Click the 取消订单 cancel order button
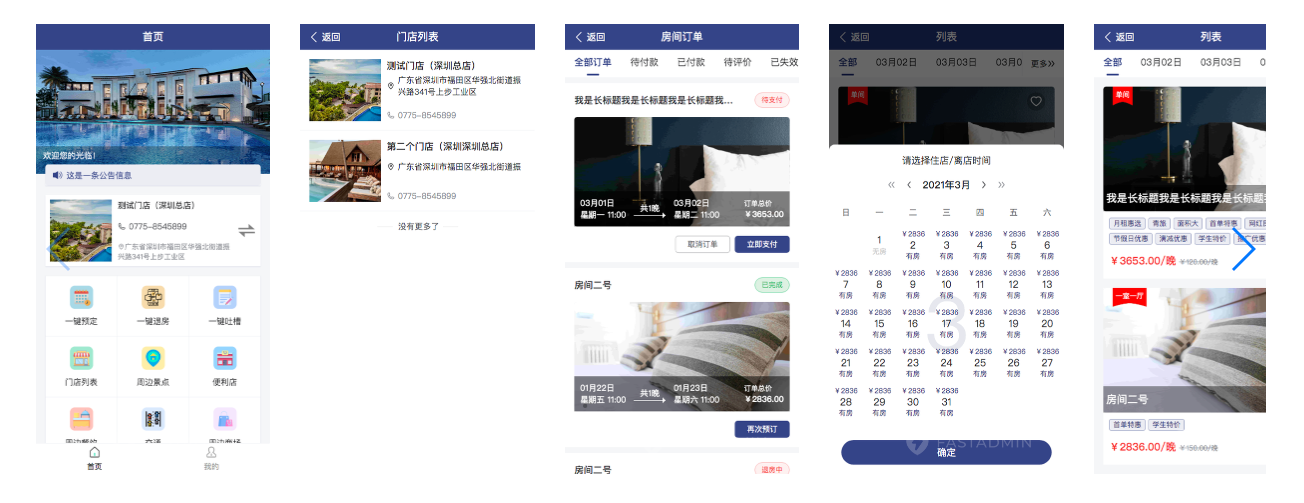The width and height of the screenshot is (1304, 503). click(x=702, y=244)
